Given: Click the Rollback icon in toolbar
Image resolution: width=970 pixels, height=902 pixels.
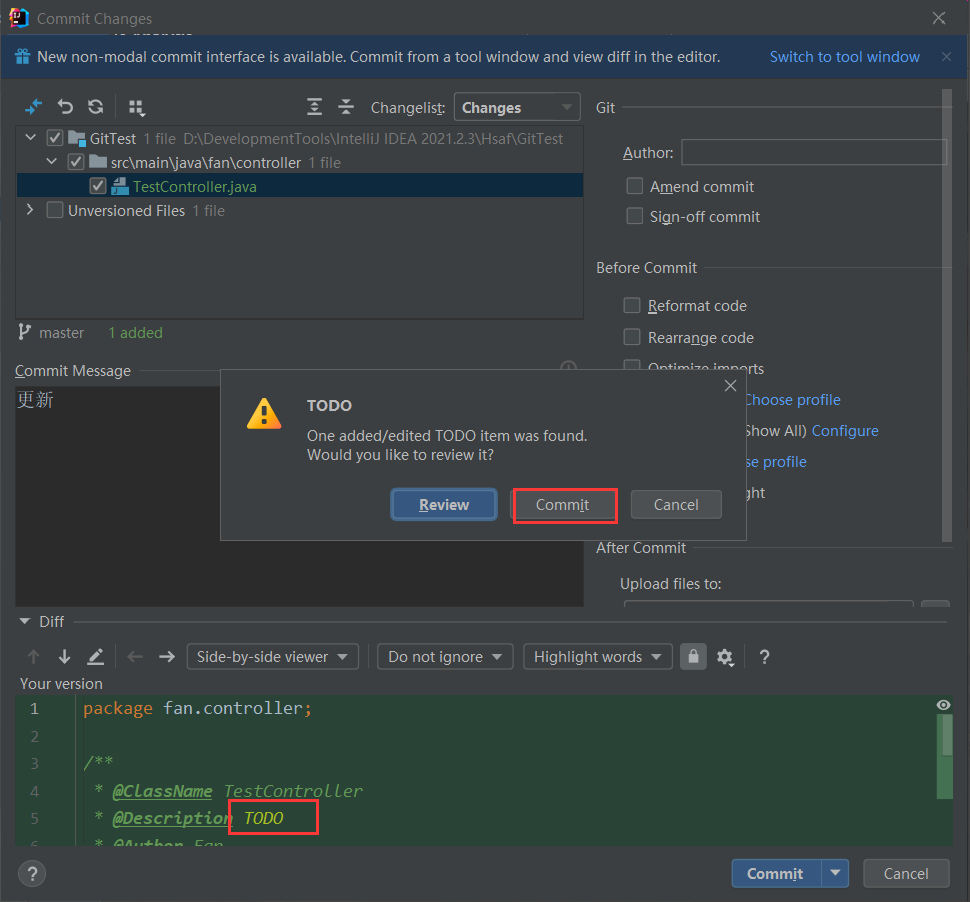Looking at the screenshot, I should [65, 107].
